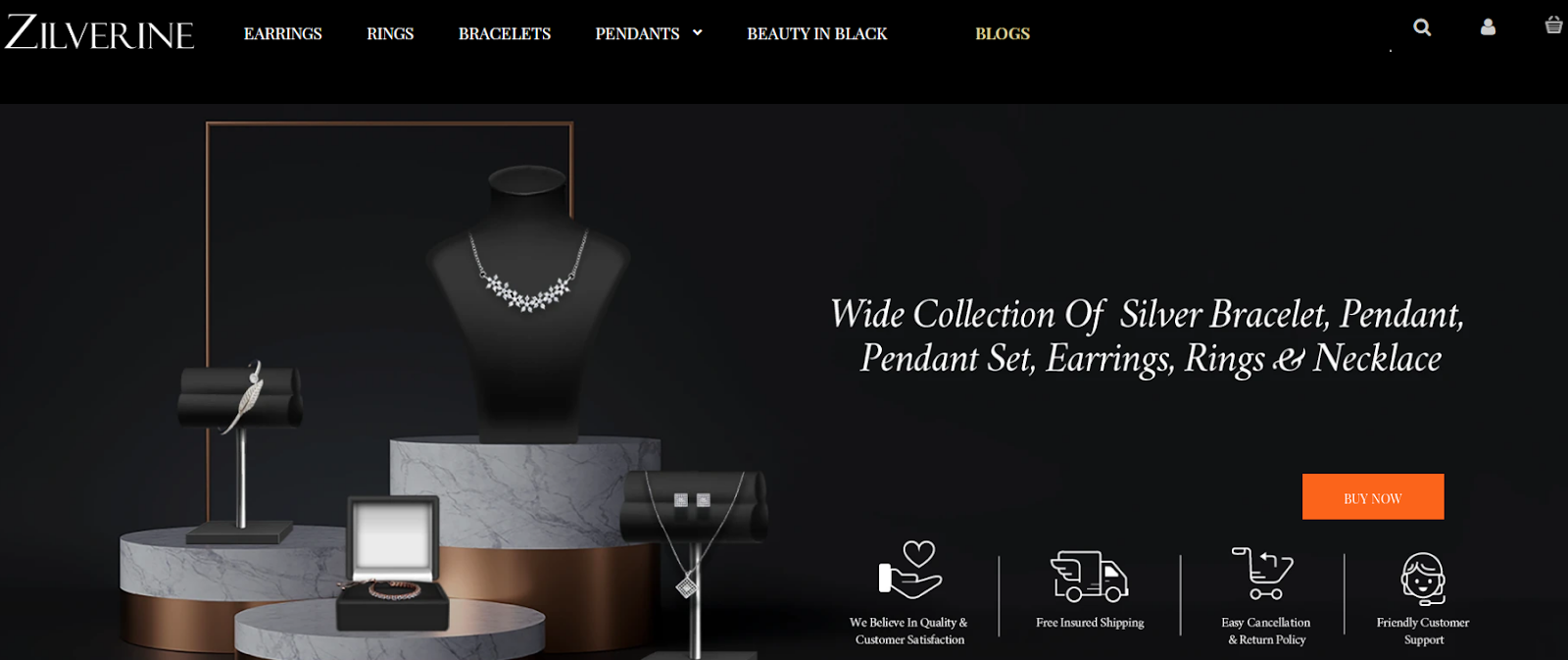Click the search magnifier icon

pyautogui.click(x=1422, y=27)
